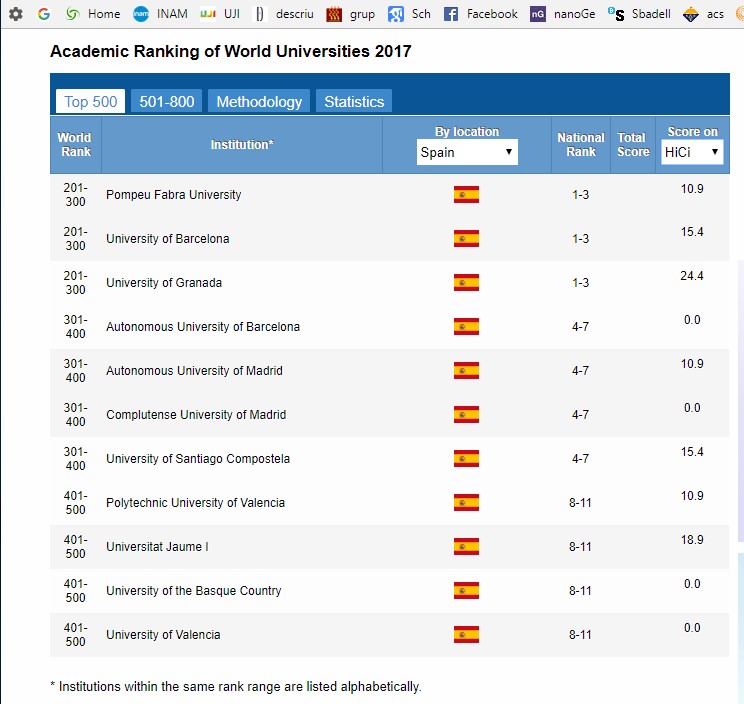Viewport: 744px width, 704px height.
Task: Expand the Score on HiCi dropdown
Action: [x=692, y=152]
